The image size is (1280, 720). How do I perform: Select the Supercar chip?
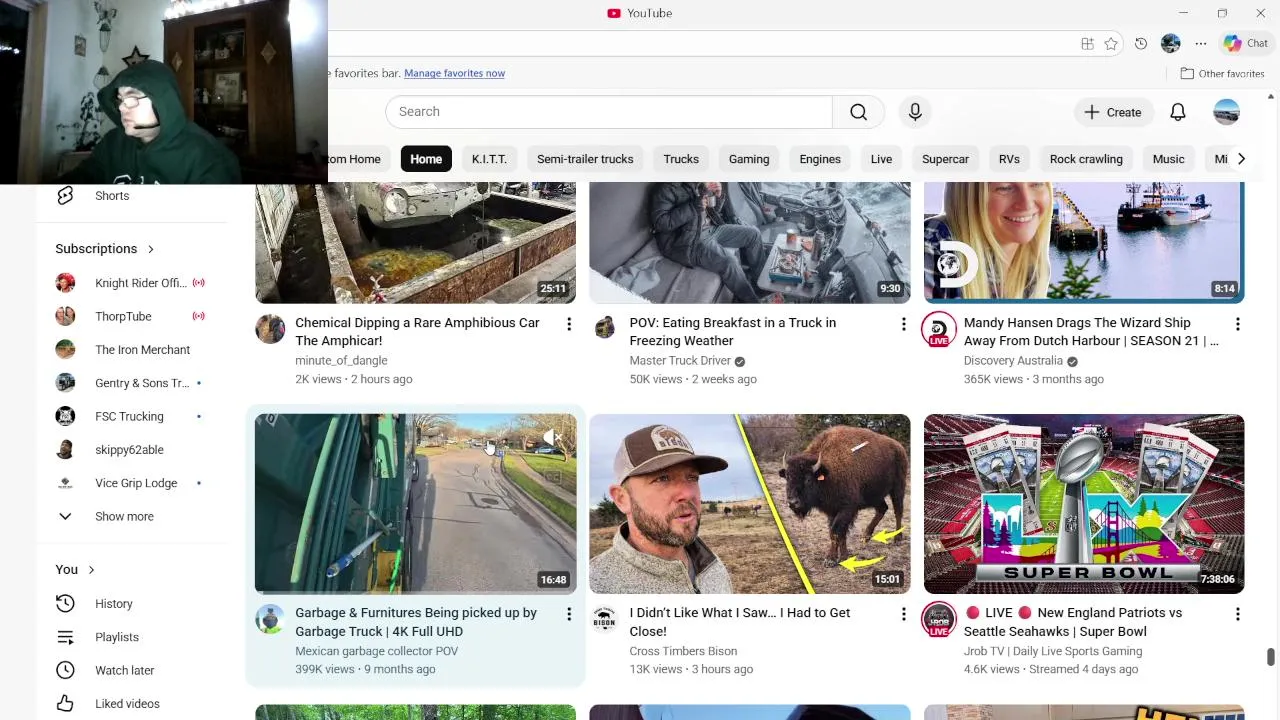click(x=945, y=159)
